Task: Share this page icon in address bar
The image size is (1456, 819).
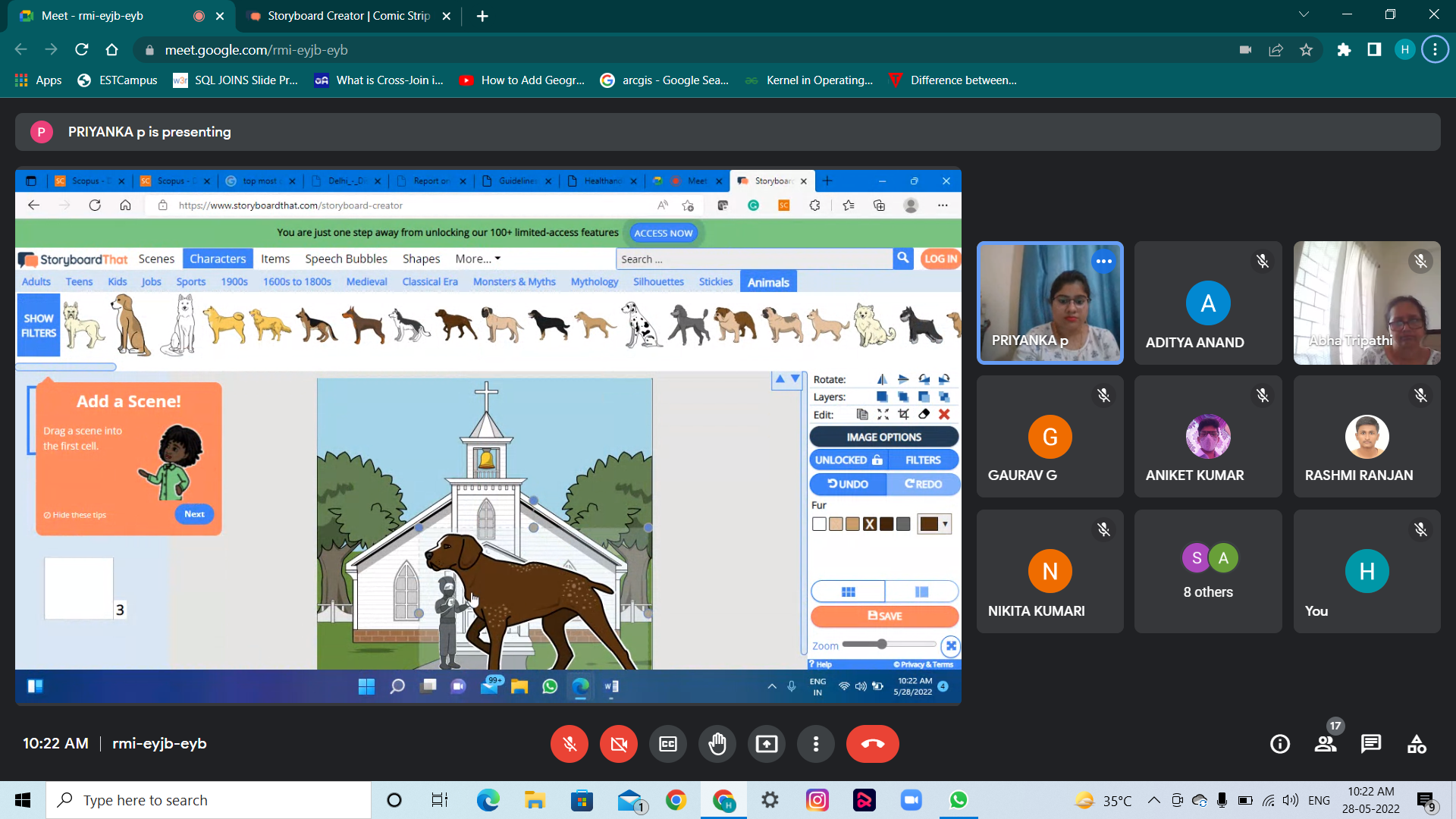Action: [1276, 50]
